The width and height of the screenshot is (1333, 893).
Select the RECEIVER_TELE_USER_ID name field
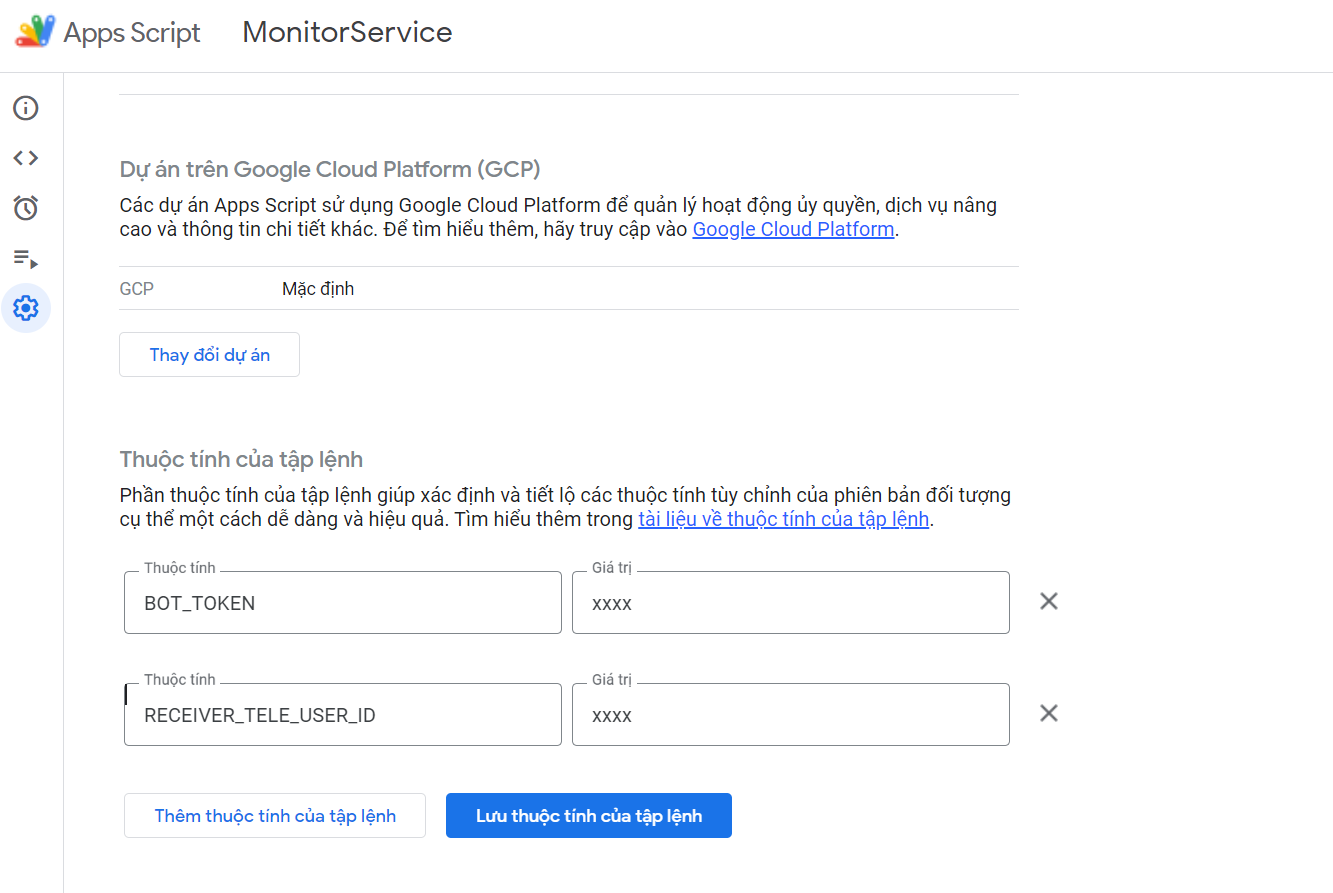(342, 714)
